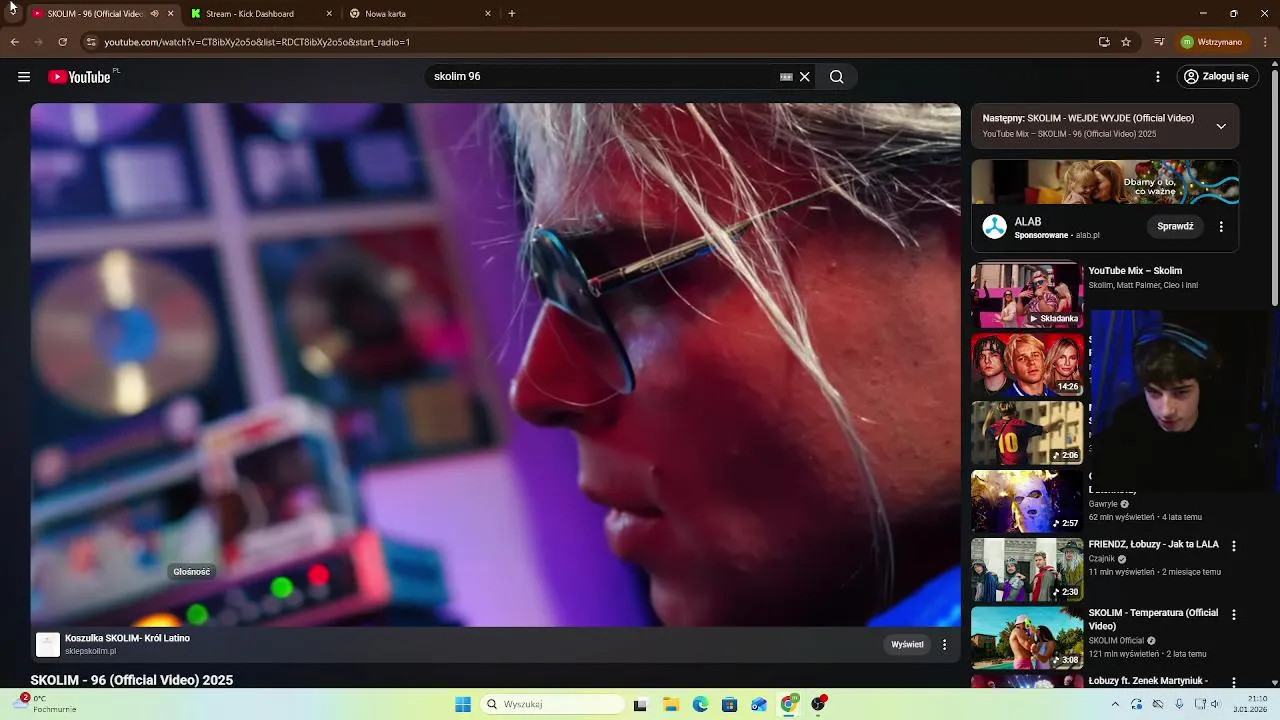Image resolution: width=1280 pixels, height=720 pixels.
Task: Open Koszulka SKOLIM- Król Latino product link
Action: pos(127,638)
